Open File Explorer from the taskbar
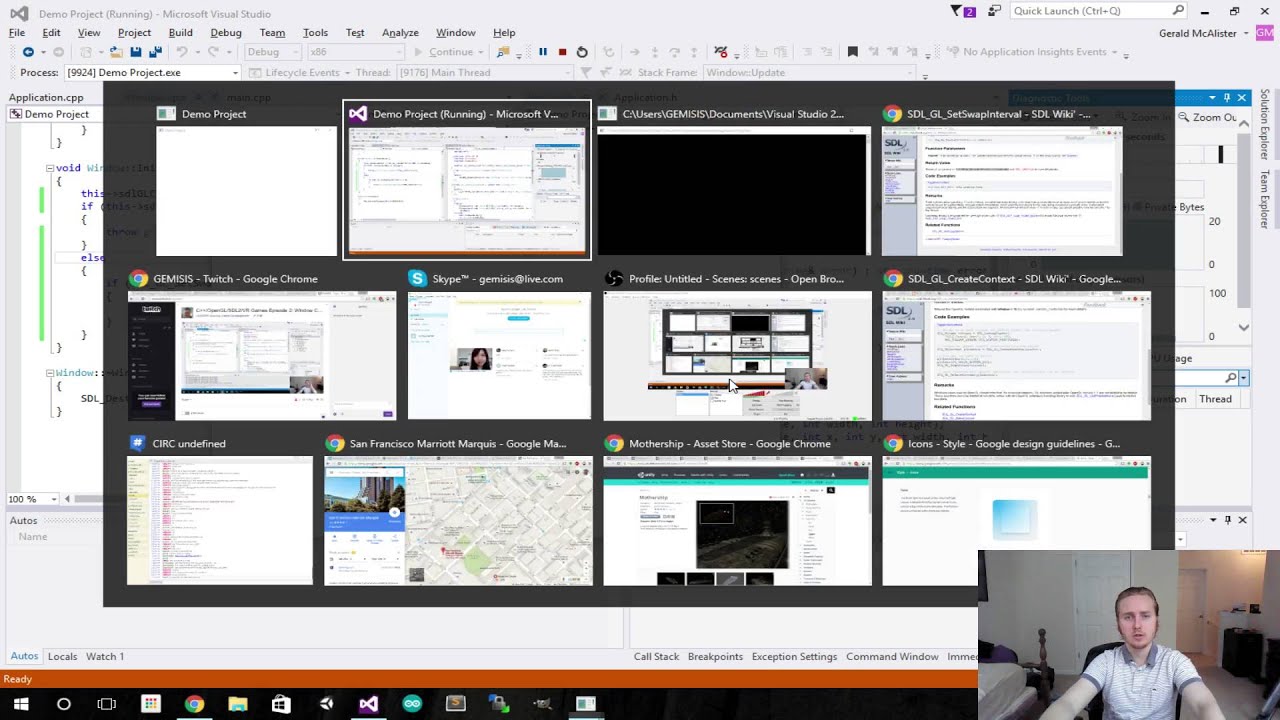 pos(238,704)
